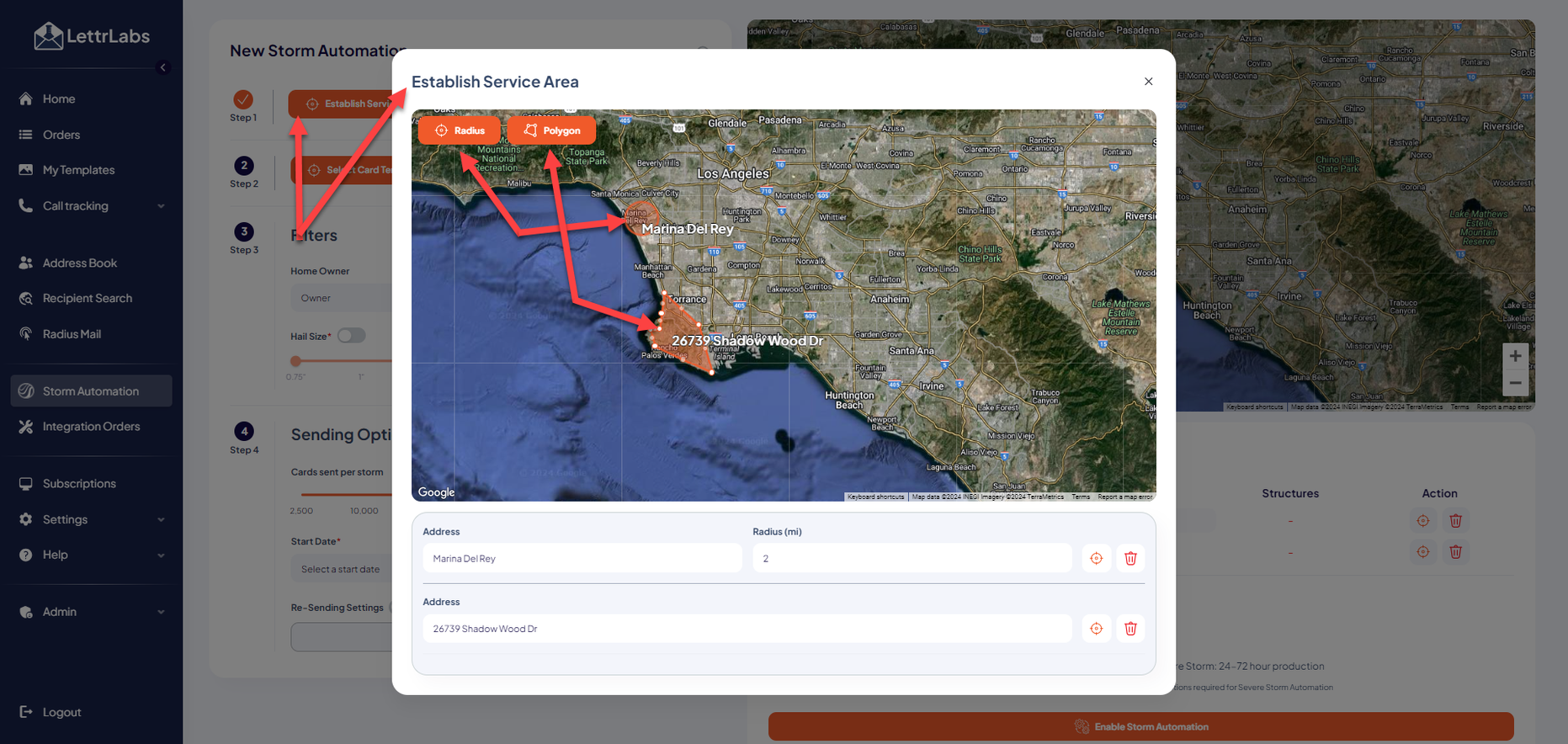Viewport: 1568px width, 744px height.
Task: Choose the Radius drawing tool
Action: tap(460, 130)
